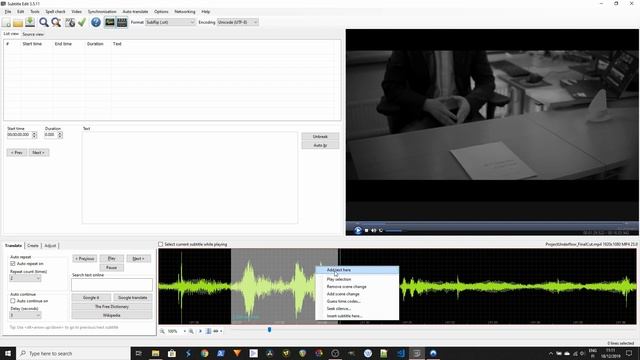Open the Tools menu

[x=35, y=11]
